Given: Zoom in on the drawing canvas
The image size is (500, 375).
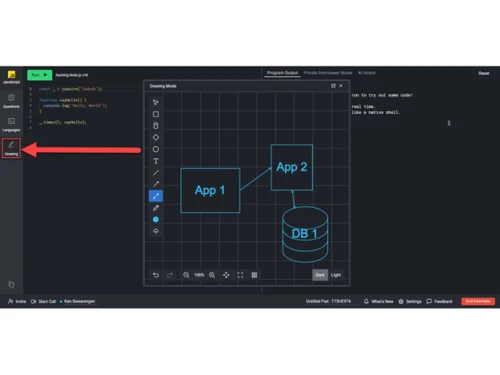Looking at the screenshot, I should pos(212,275).
